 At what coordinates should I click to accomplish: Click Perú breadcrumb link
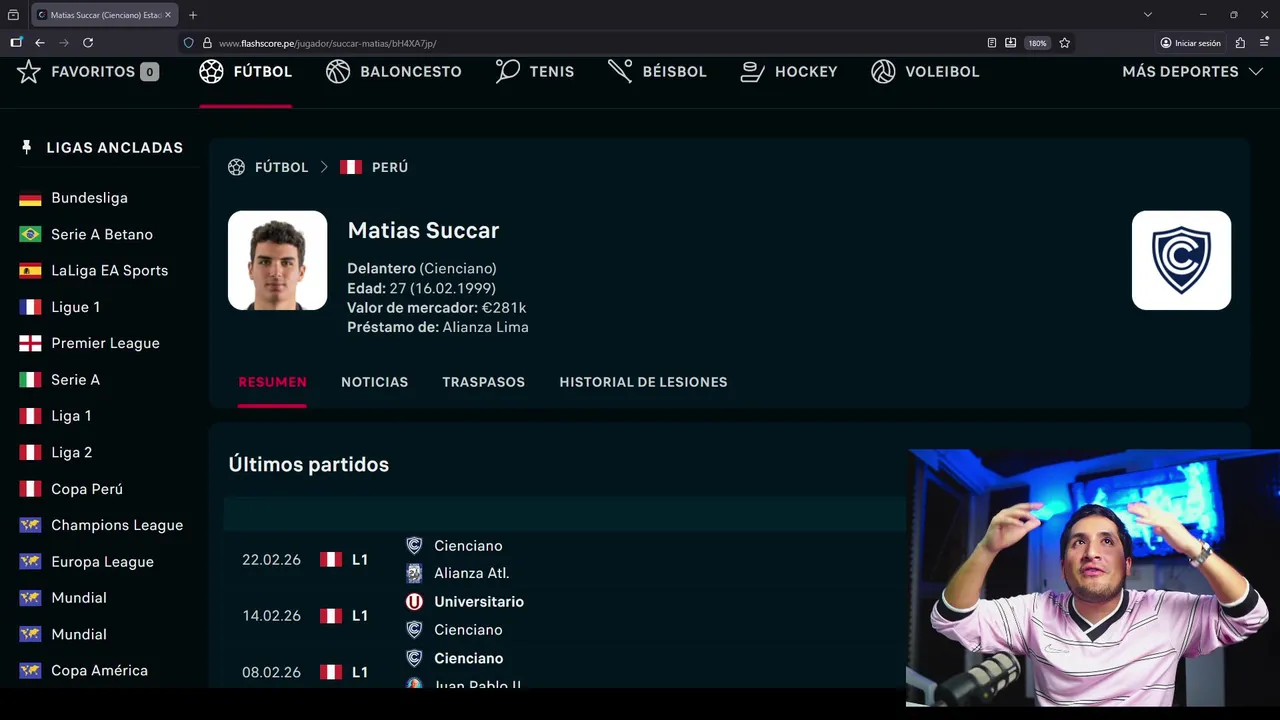(389, 167)
